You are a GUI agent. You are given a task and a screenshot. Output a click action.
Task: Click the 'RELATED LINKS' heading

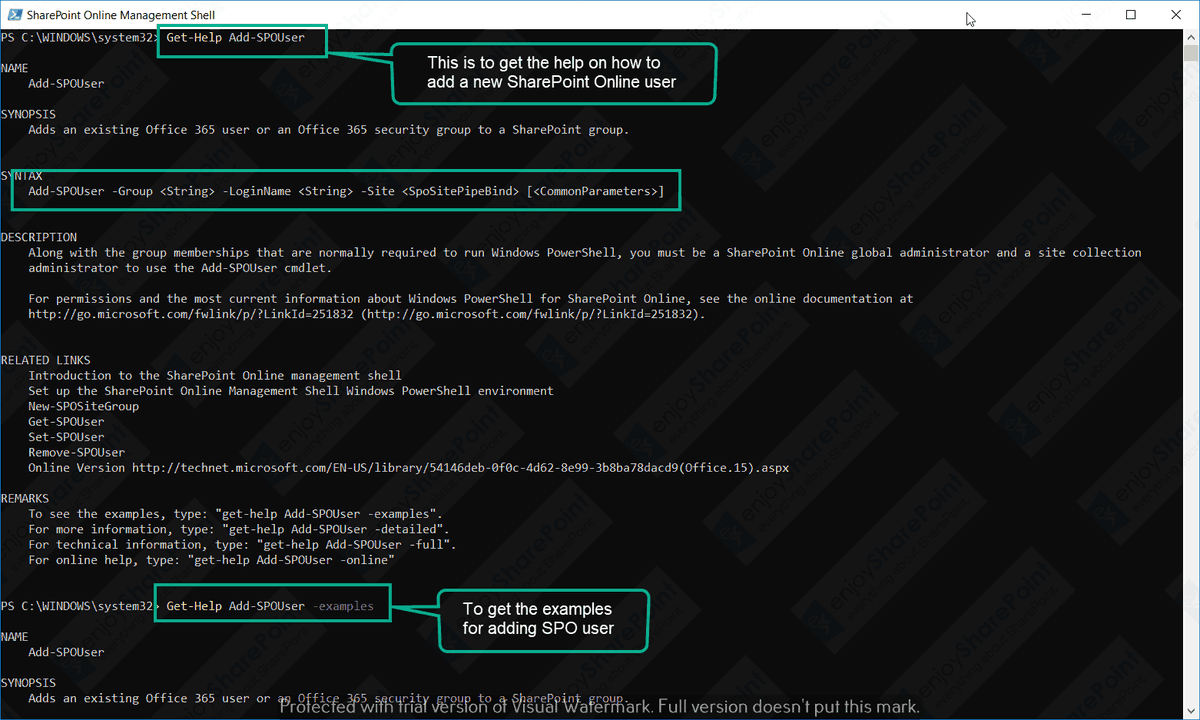[x=46, y=360]
